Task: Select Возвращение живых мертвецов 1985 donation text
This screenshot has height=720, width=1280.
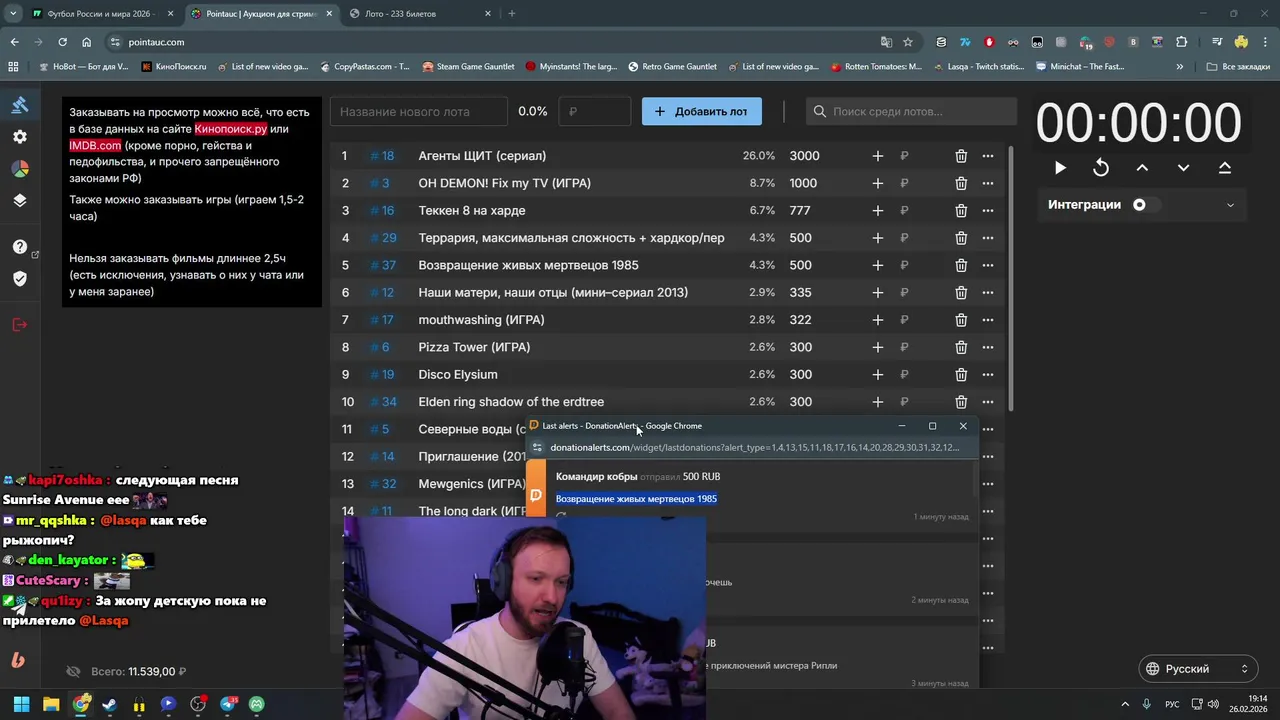Action: (x=636, y=499)
